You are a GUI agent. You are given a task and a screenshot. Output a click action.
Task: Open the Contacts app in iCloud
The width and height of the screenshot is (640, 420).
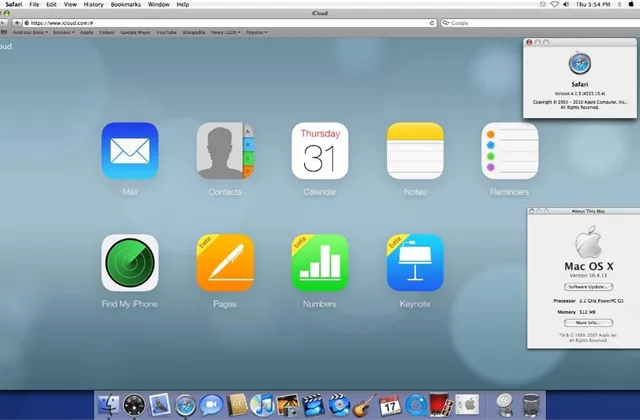[x=225, y=151]
